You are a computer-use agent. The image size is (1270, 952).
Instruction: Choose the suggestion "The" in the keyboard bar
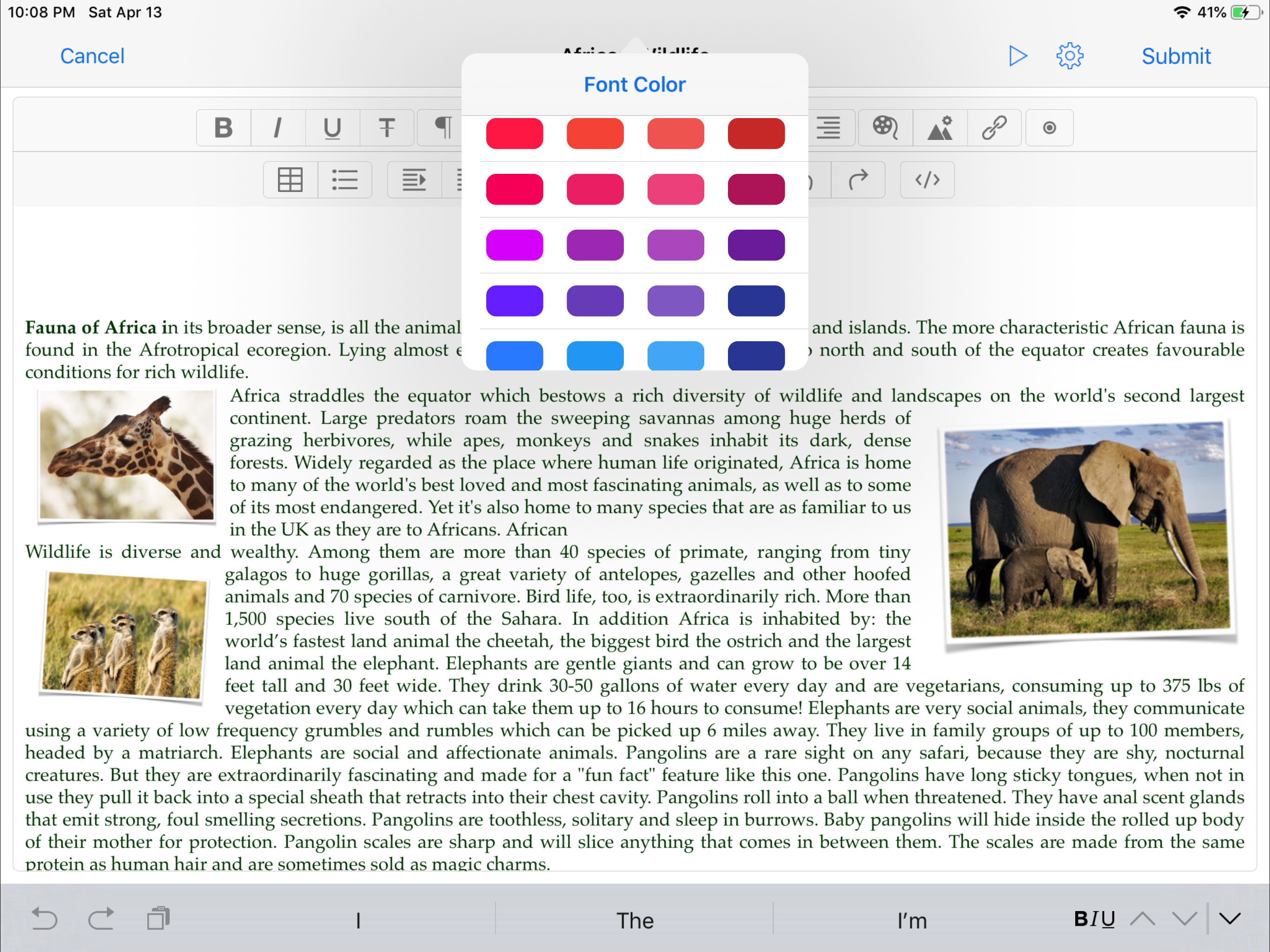(635, 920)
